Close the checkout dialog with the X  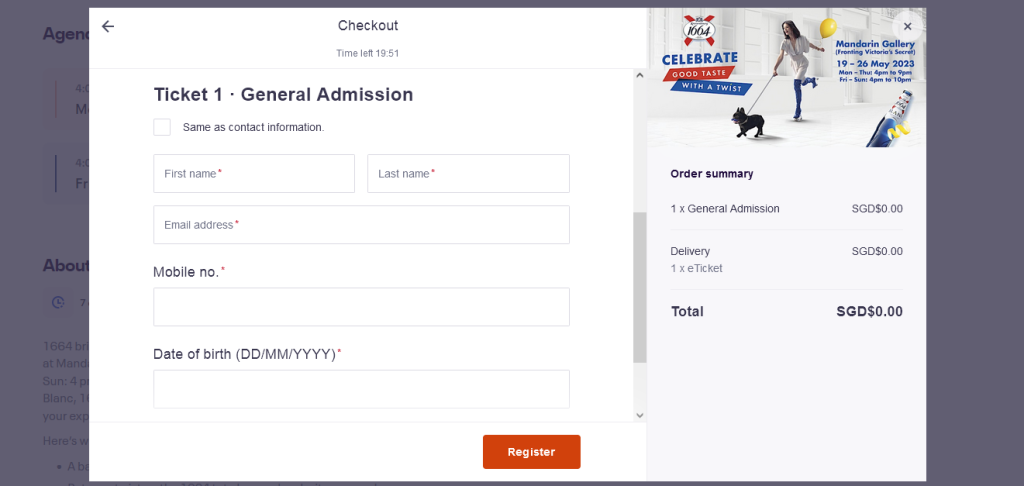tap(907, 27)
